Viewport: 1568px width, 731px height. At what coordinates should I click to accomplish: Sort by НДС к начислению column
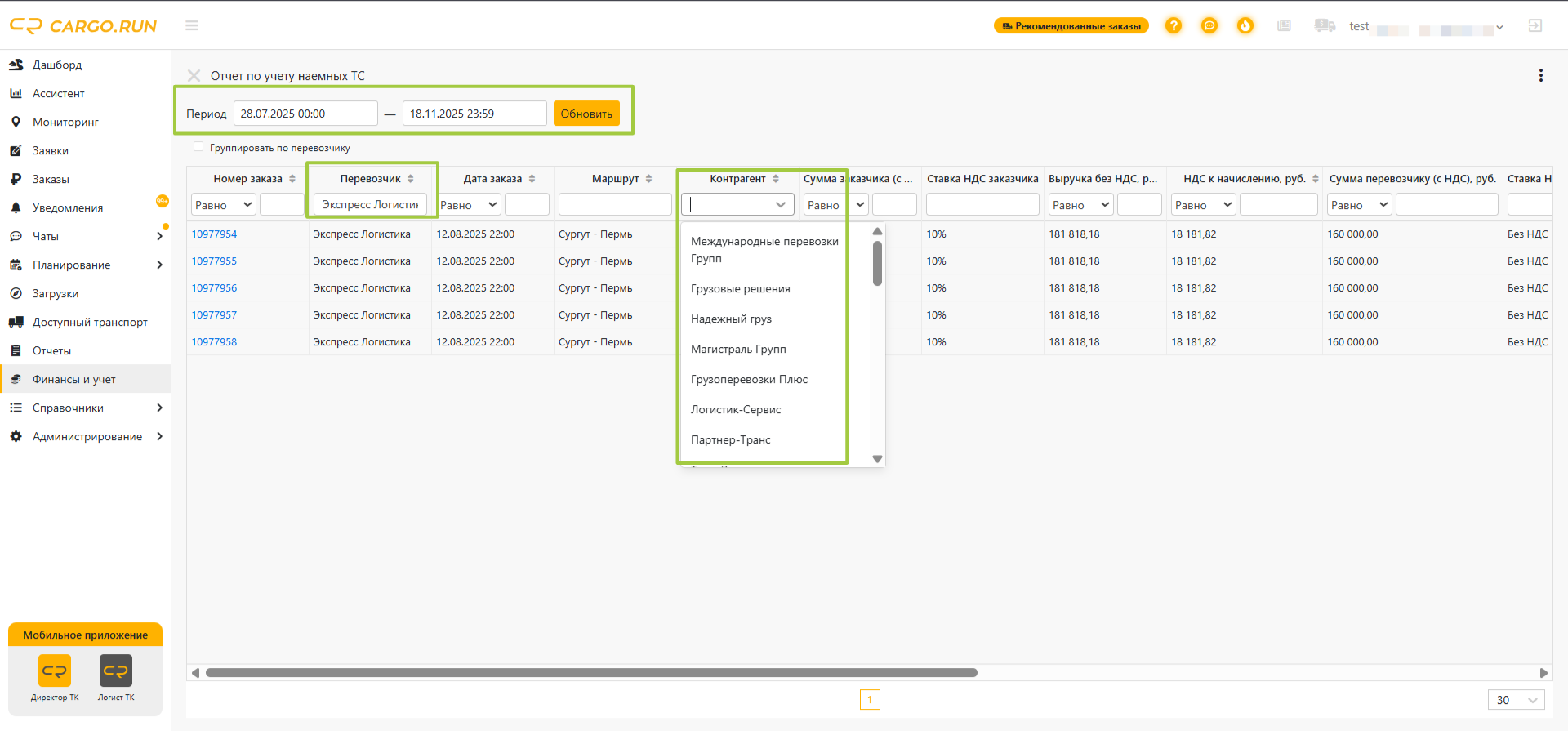coord(1316,179)
